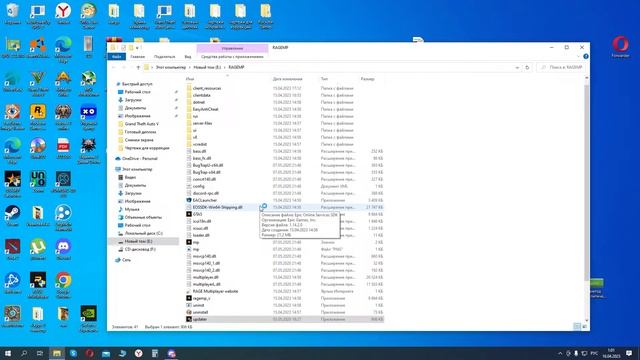
Task: Switch to large icons view layout
Action: pos(584,327)
